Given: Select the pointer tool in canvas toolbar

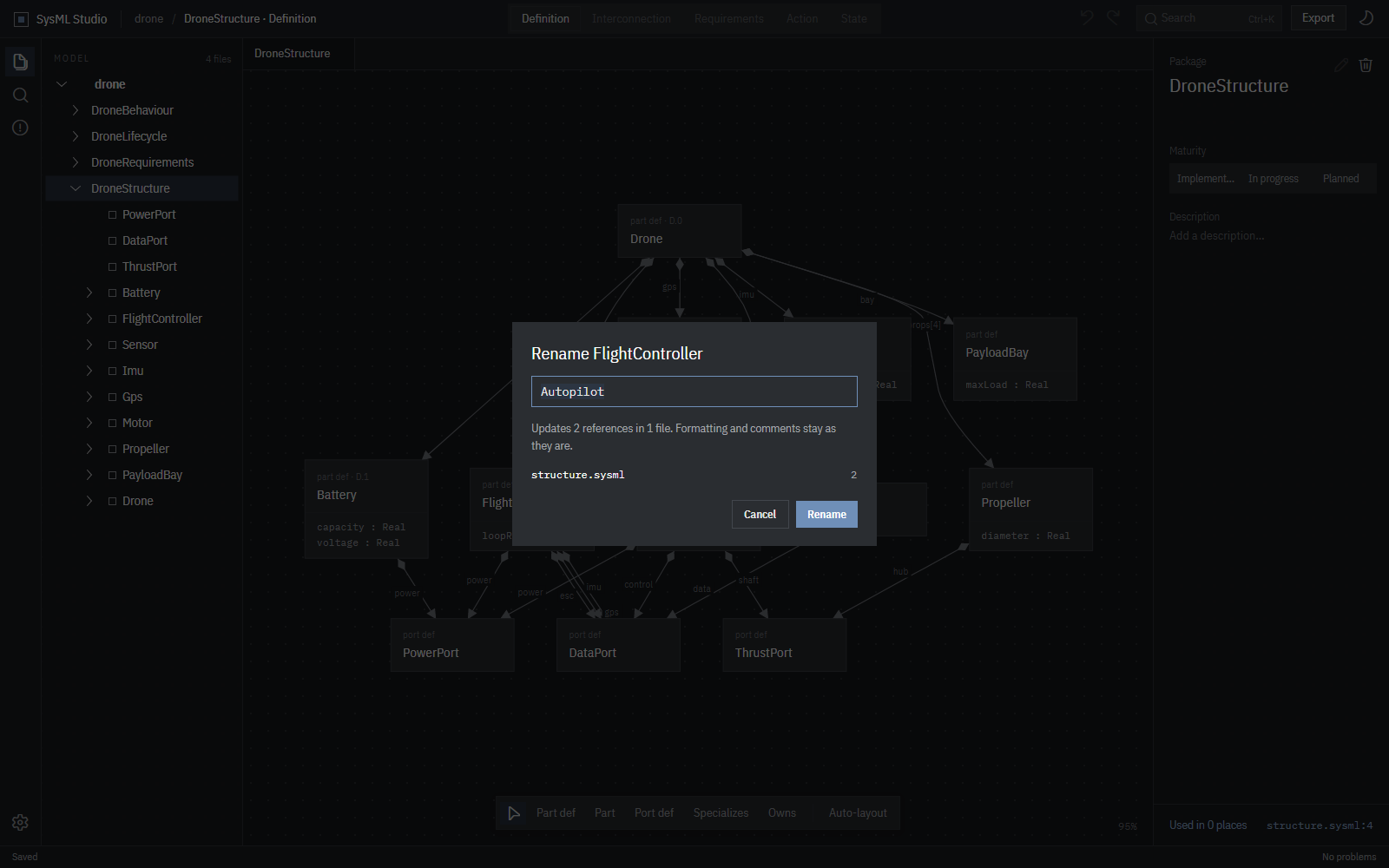Looking at the screenshot, I should [514, 813].
